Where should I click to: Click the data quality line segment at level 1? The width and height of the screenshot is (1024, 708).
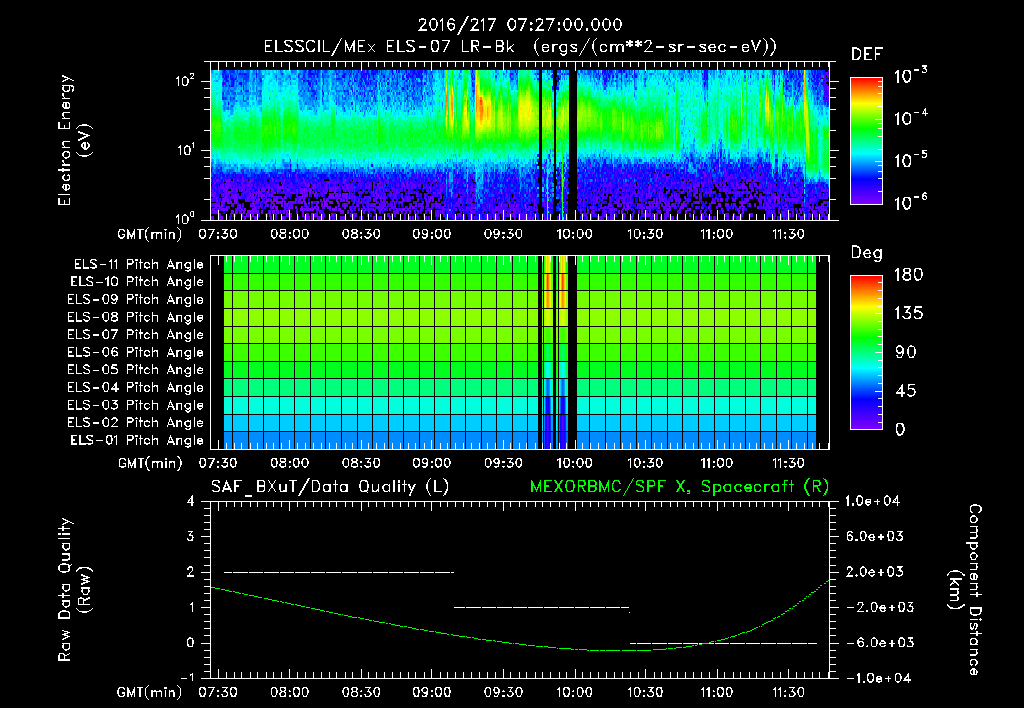(541, 607)
